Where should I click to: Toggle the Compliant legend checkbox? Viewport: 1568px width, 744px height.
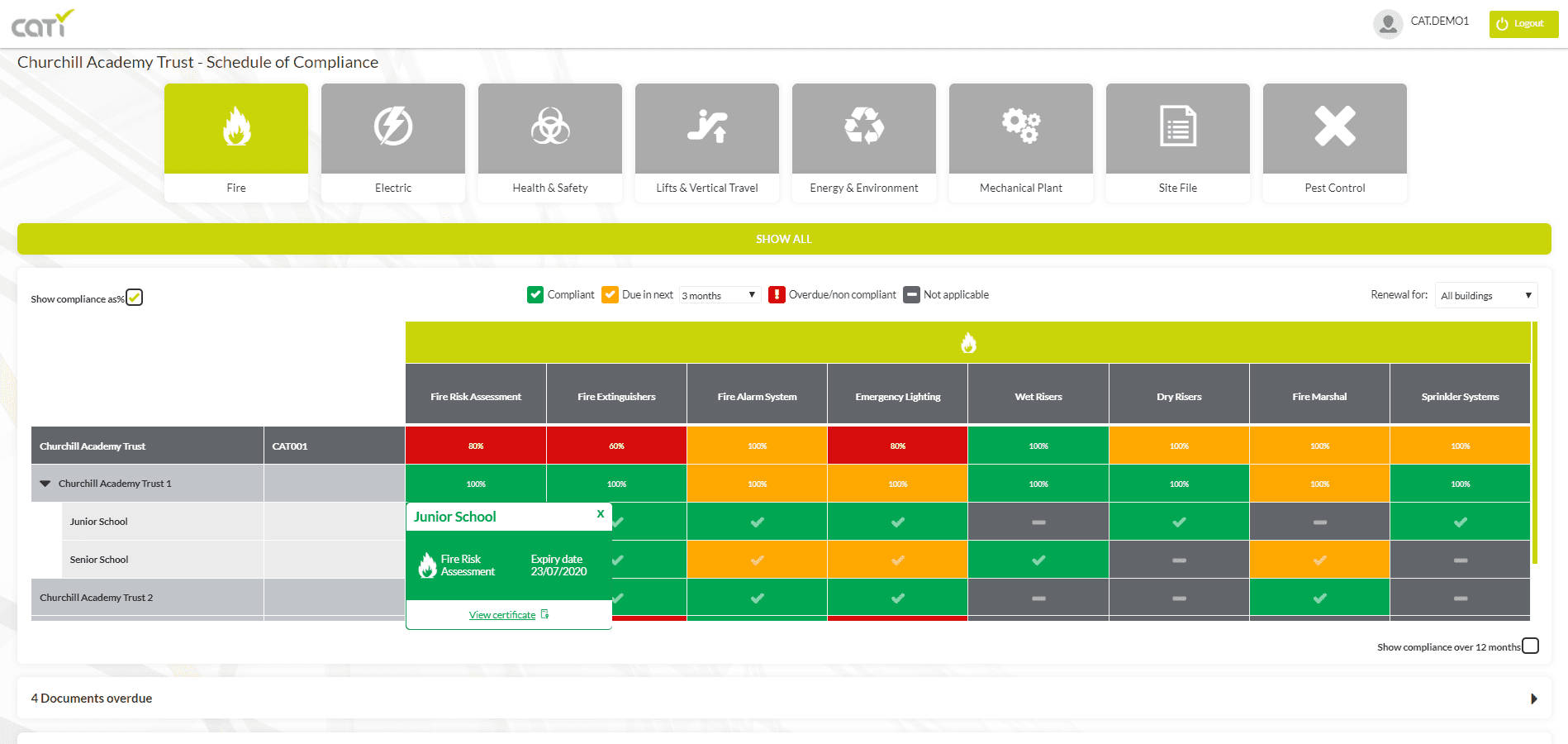click(535, 294)
